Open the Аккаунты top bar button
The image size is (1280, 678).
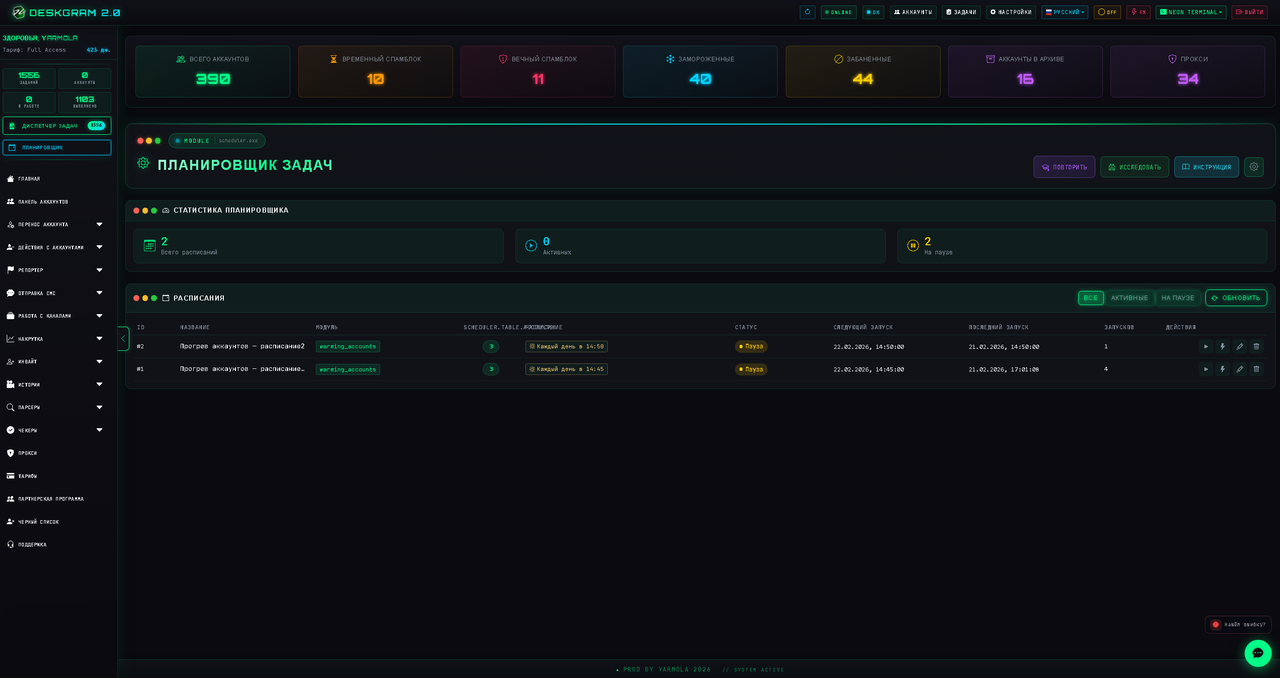913,12
